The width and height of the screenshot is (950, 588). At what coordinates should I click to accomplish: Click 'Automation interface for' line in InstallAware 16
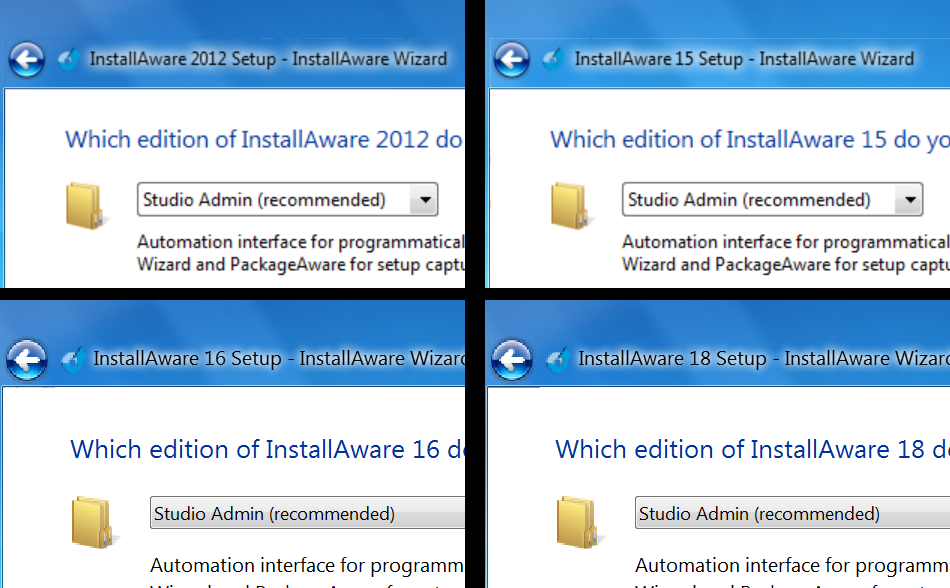pos(307,566)
